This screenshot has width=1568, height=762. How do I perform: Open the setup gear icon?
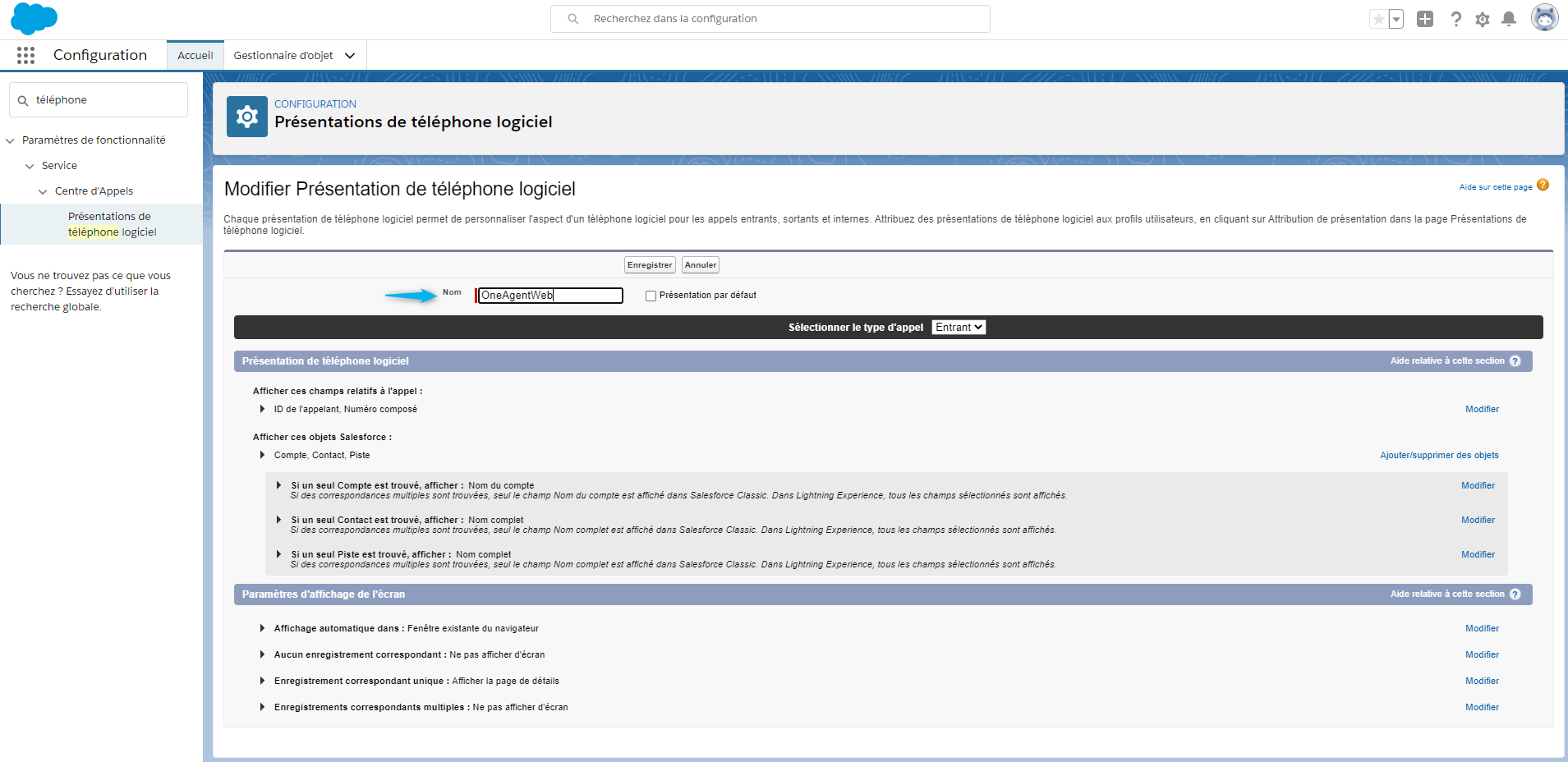click(1482, 19)
